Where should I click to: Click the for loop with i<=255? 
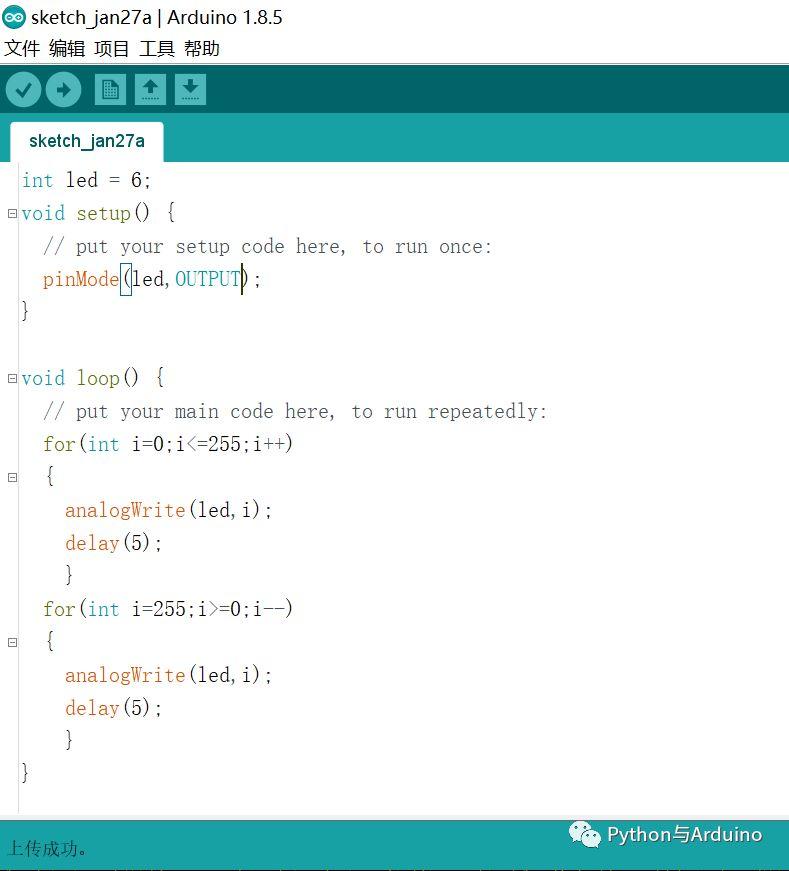coord(168,444)
